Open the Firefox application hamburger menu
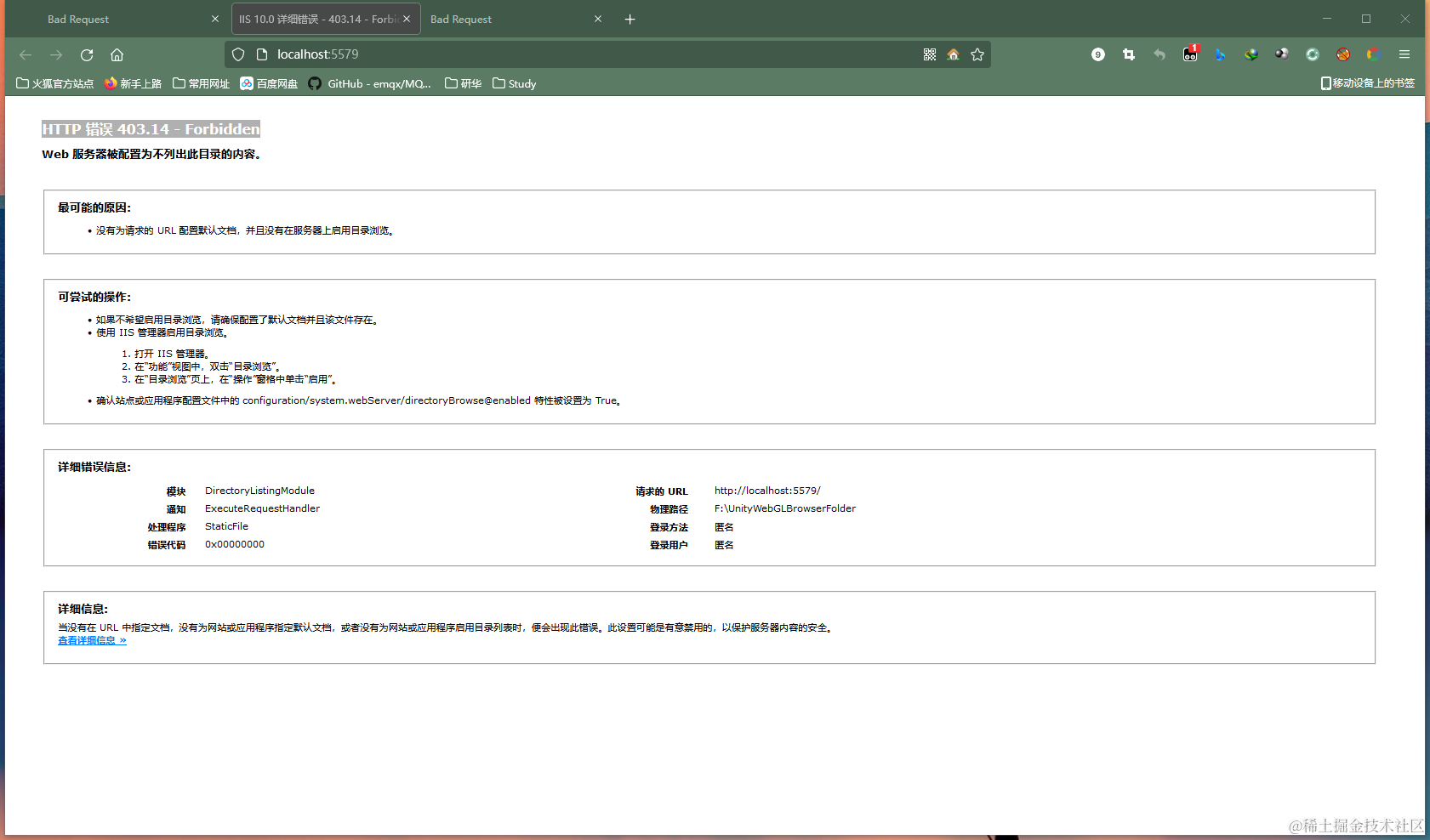The width and height of the screenshot is (1430, 840). (x=1404, y=54)
